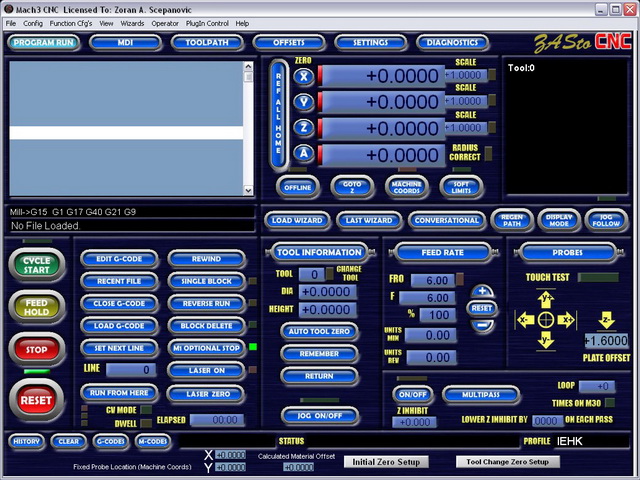
Task: Switch to the Toolpath screen
Action: 207,42
